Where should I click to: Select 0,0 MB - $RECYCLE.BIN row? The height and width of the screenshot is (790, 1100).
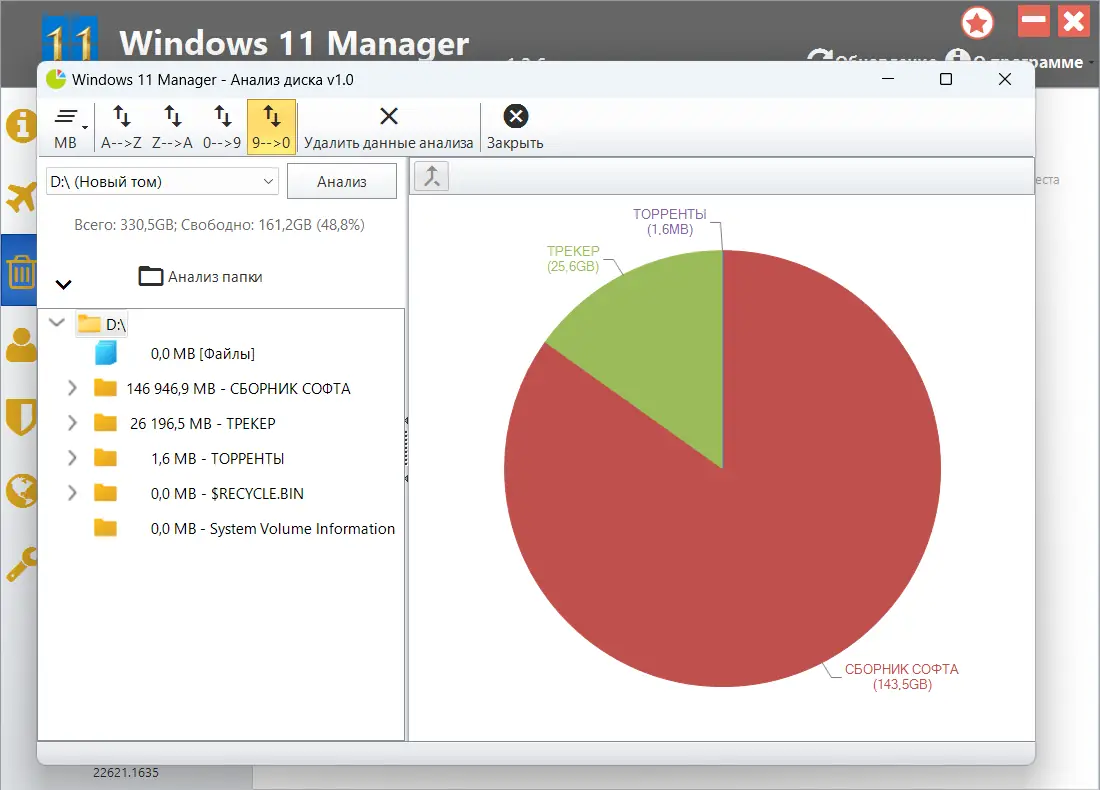point(227,494)
